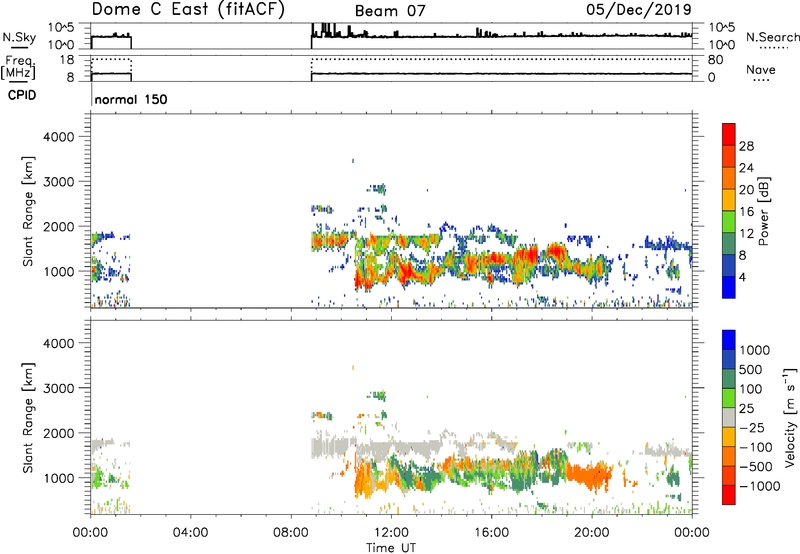800x554 pixels.
Task: Click the 'Velocity [m s-1]' colorbar title
Action: click(791, 417)
